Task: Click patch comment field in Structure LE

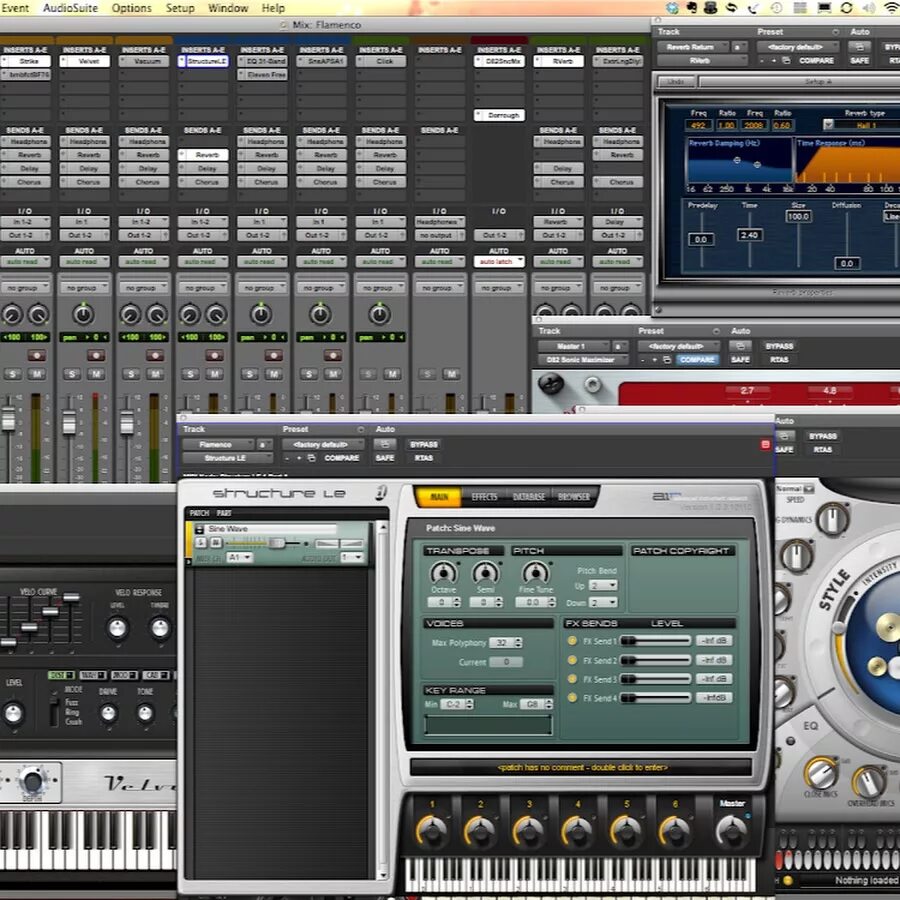Action: [581, 767]
